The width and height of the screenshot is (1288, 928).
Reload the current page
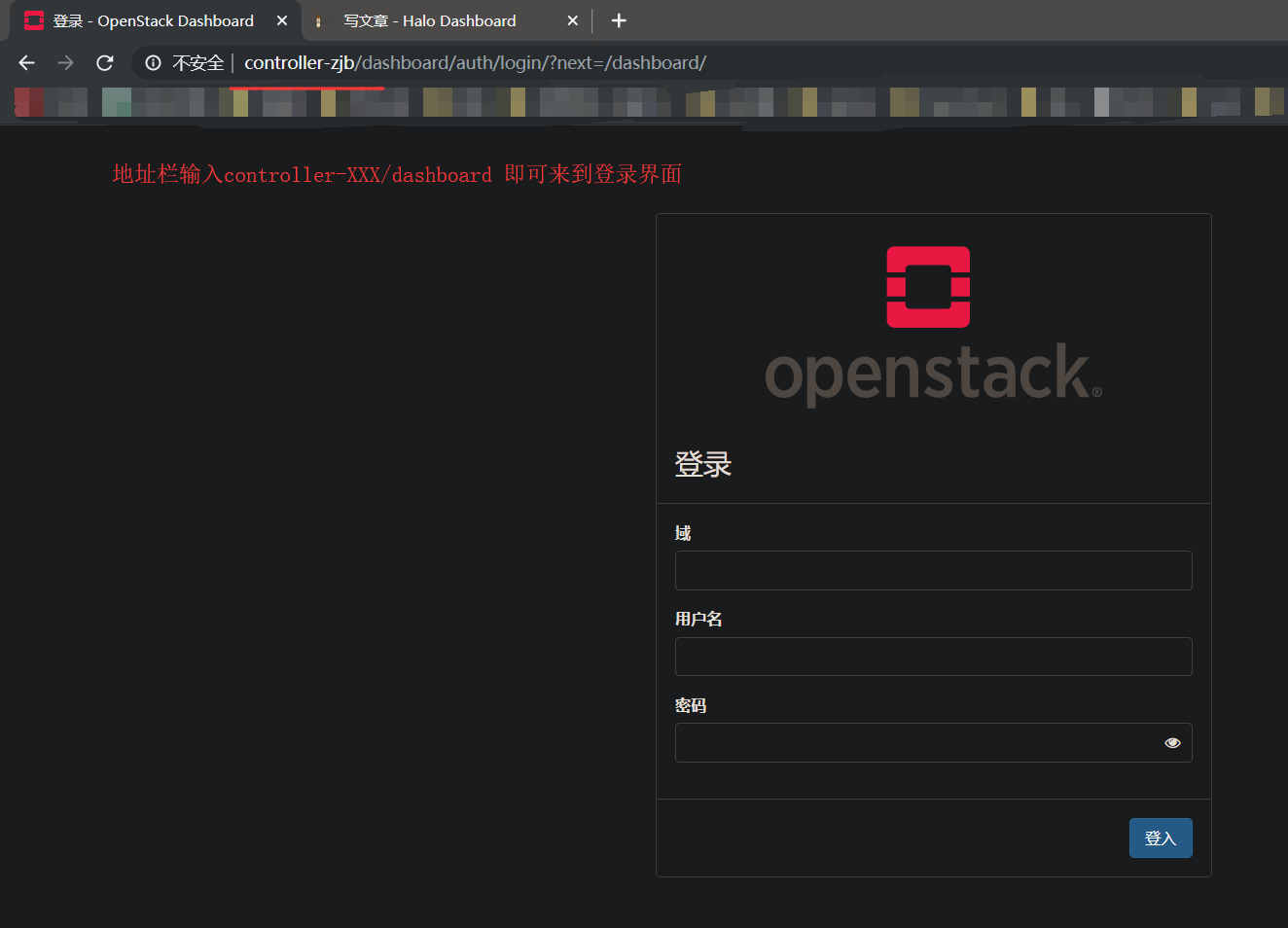pyautogui.click(x=105, y=63)
